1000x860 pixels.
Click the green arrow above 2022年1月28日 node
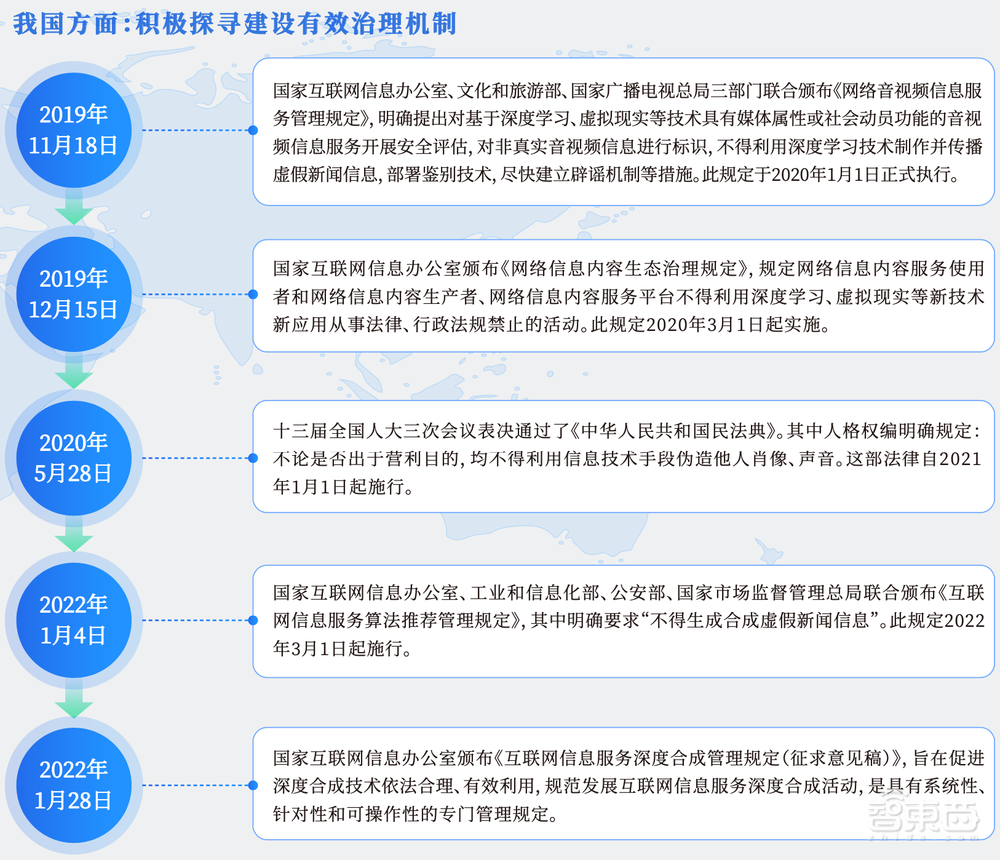72,700
